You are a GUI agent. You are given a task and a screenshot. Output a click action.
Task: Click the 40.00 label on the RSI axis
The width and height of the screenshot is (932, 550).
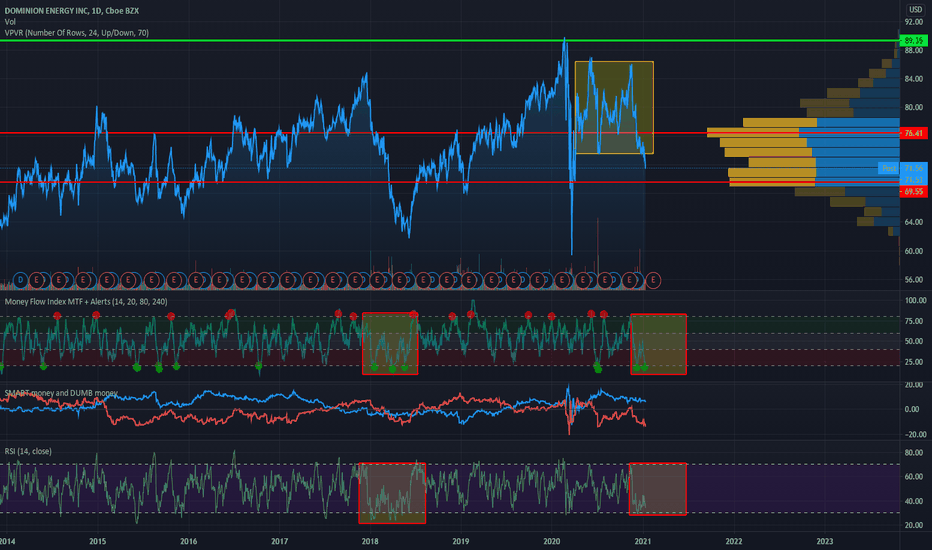914,501
